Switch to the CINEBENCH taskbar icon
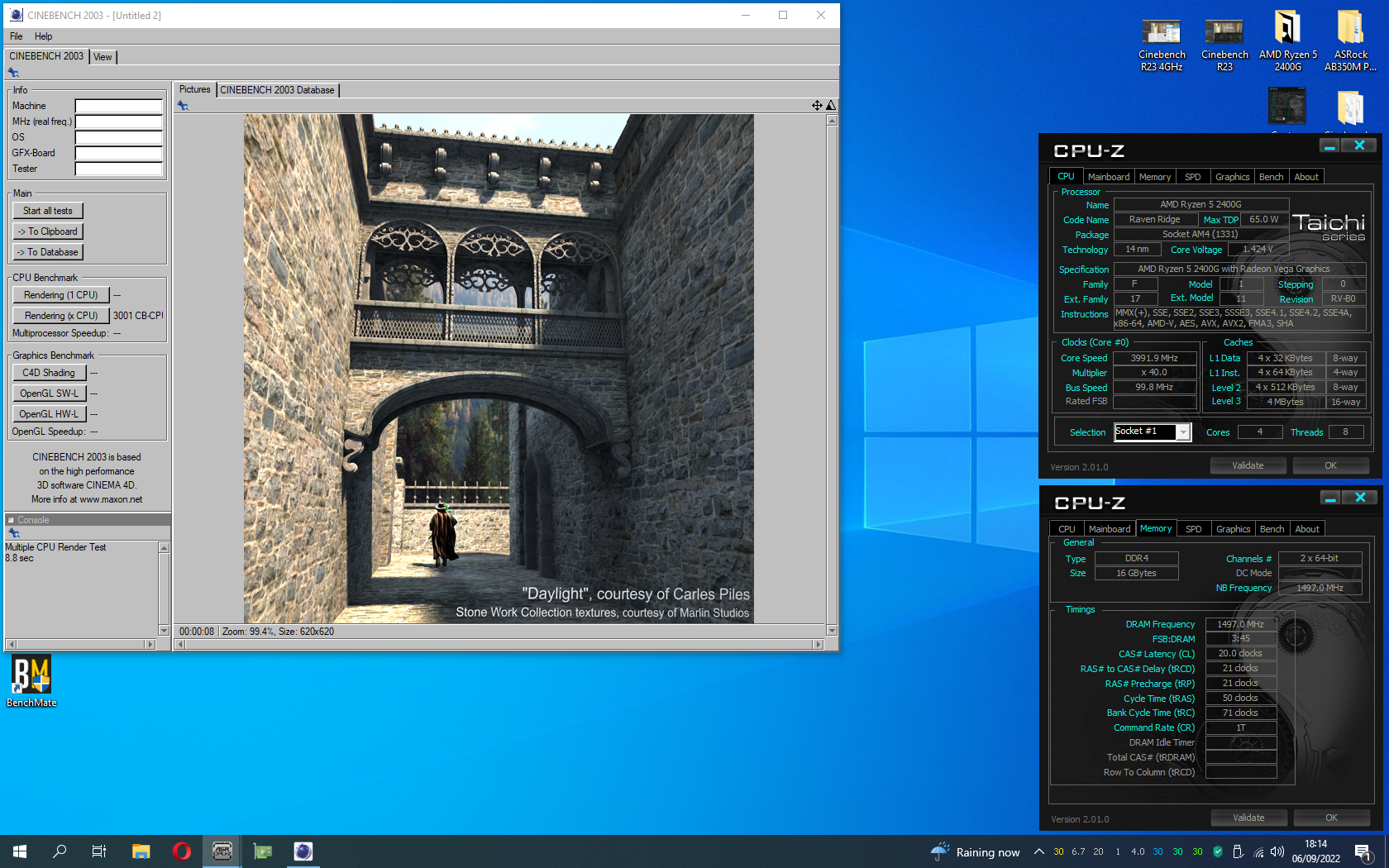Viewport: 1389px width, 868px height. tap(303, 851)
